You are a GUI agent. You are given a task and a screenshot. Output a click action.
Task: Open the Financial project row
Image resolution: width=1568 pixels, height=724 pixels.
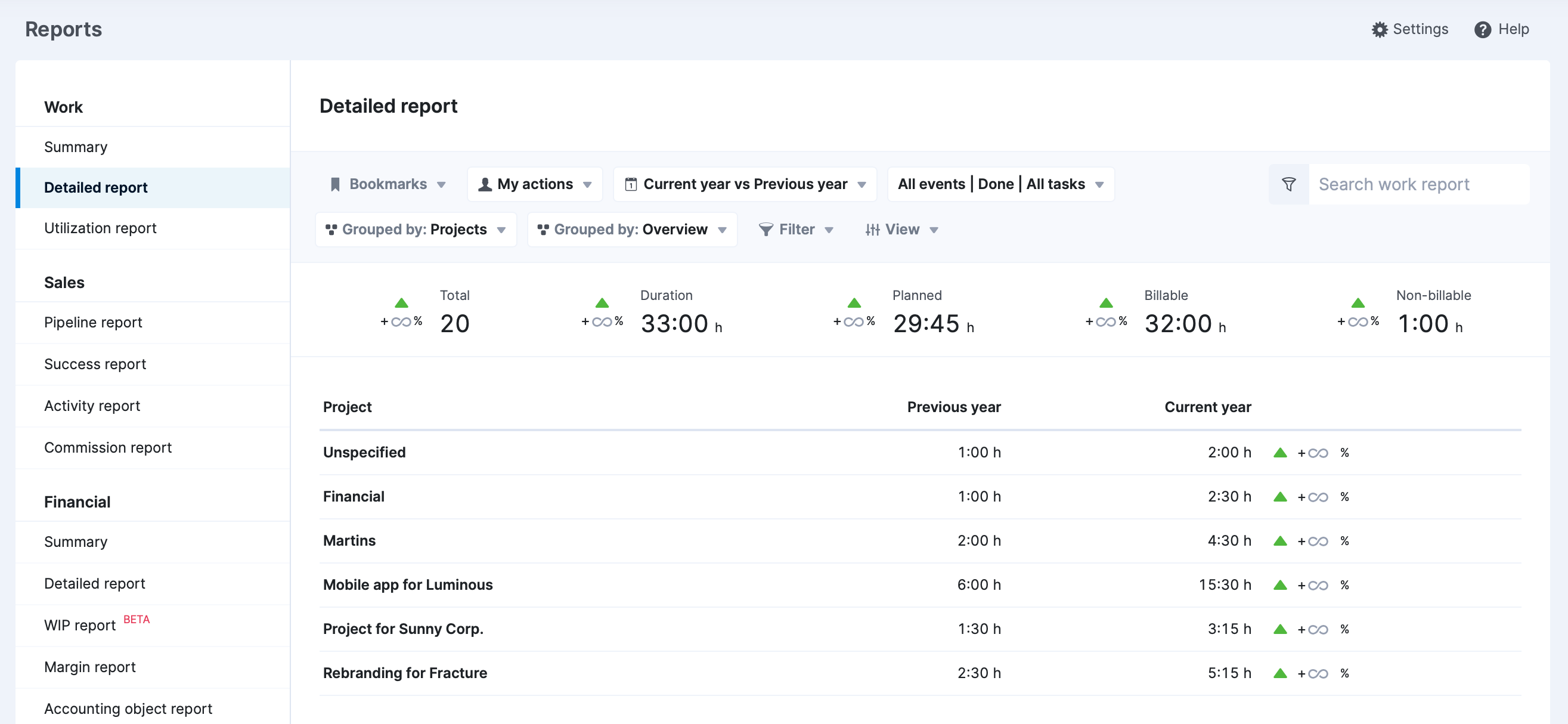coord(920,497)
